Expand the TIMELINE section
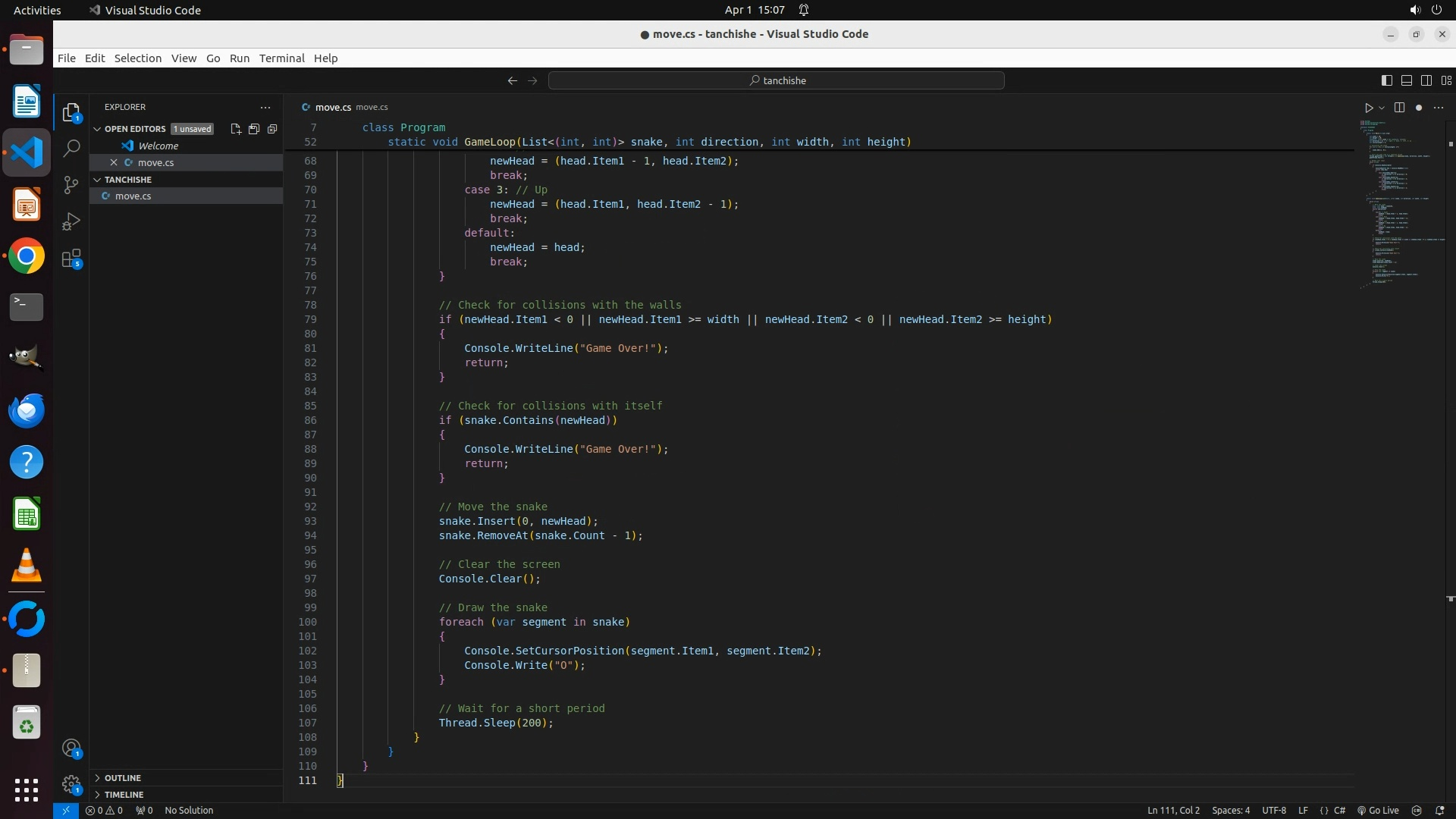Image resolution: width=1456 pixels, height=819 pixels. [x=124, y=795]
